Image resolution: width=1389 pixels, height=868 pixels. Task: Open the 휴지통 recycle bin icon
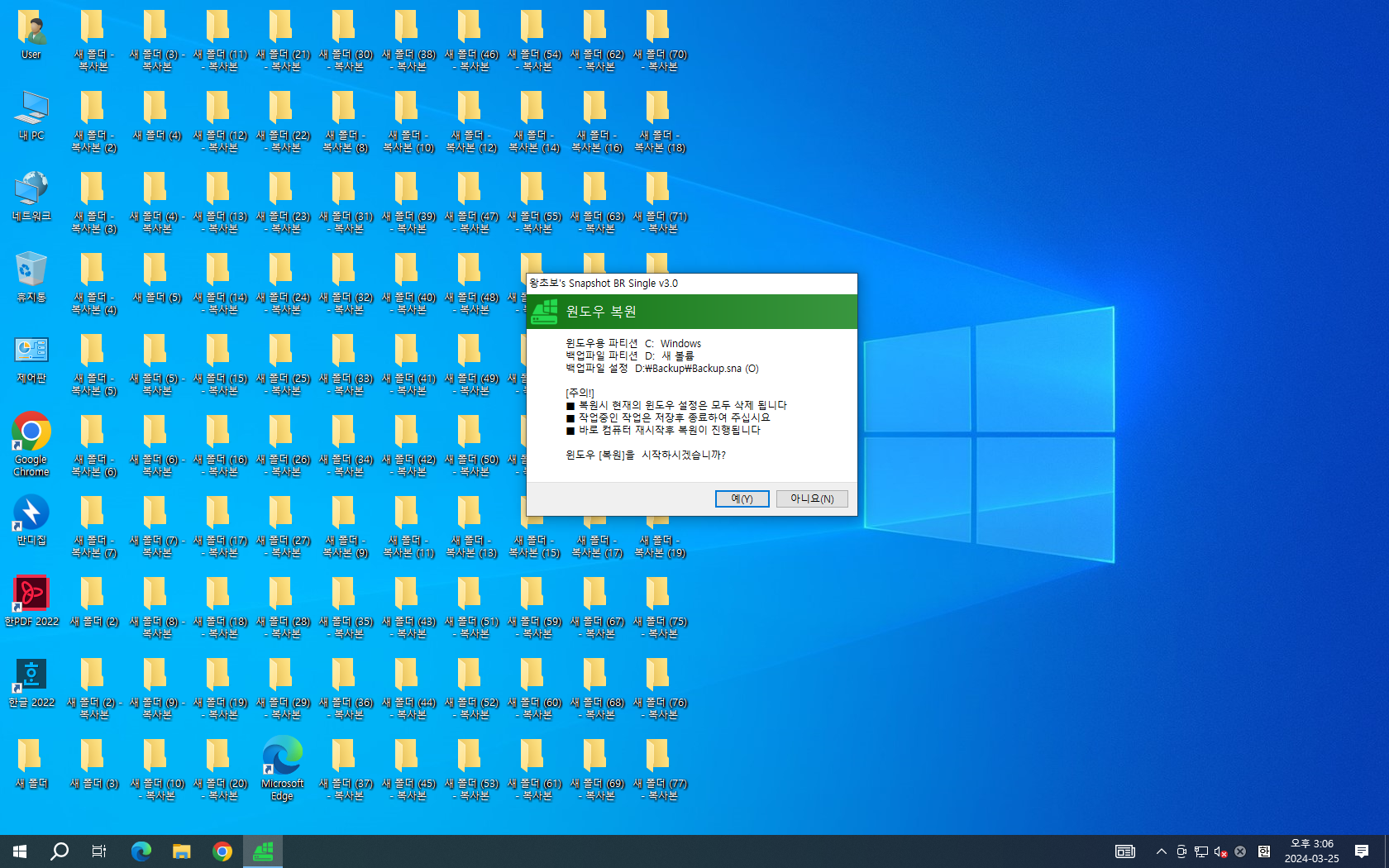31,279
